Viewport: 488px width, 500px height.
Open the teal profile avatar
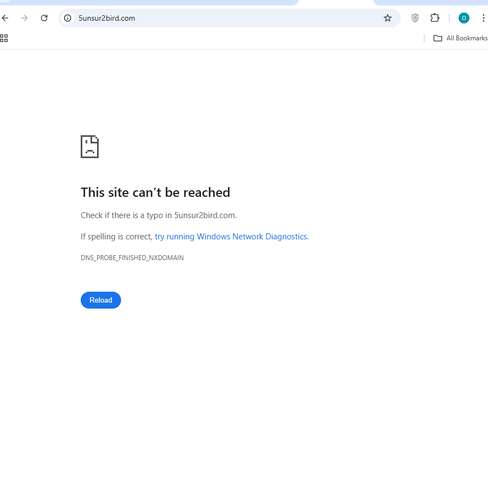pos(464,18)
